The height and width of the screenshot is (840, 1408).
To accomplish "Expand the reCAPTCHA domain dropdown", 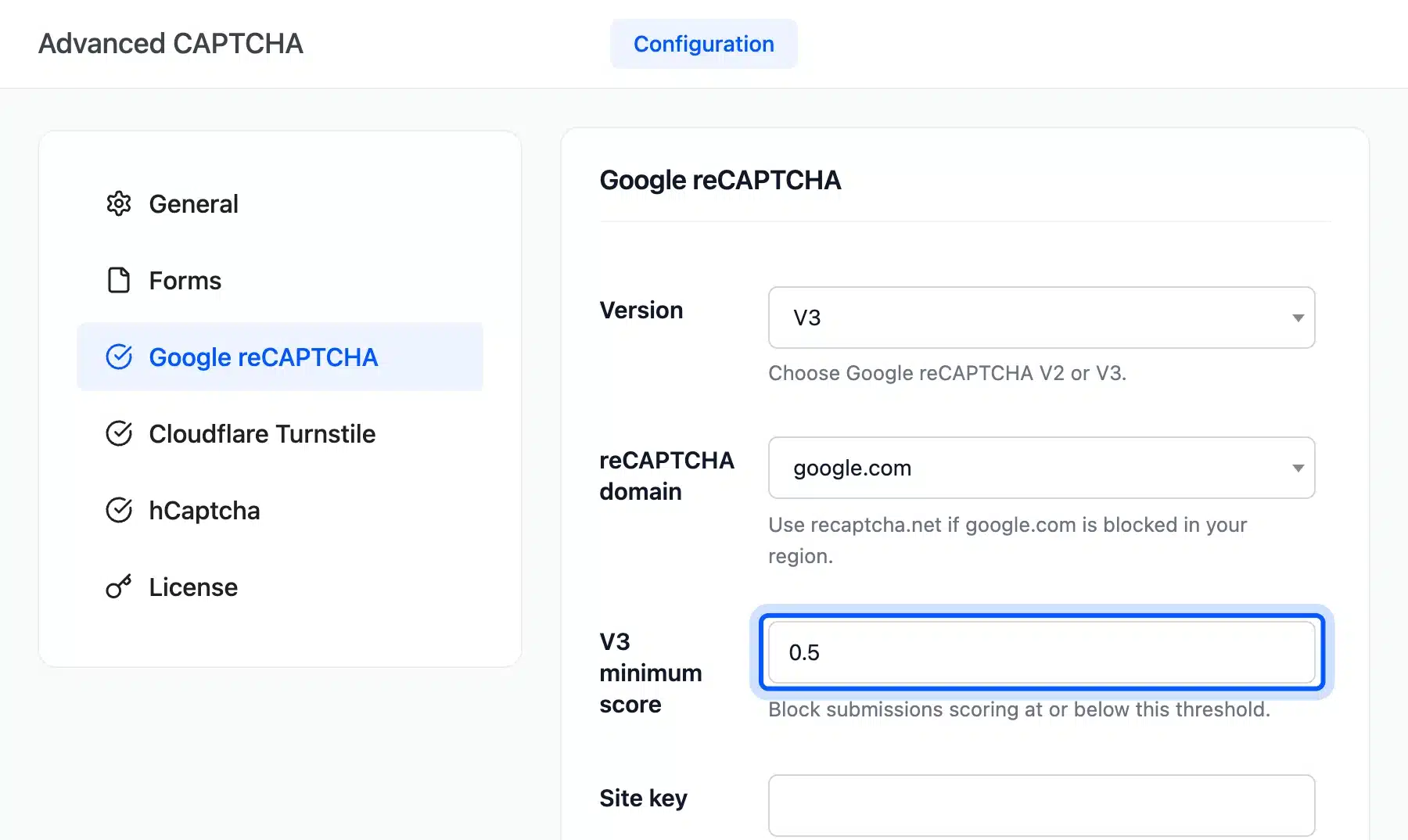I will pos(1042,468).
